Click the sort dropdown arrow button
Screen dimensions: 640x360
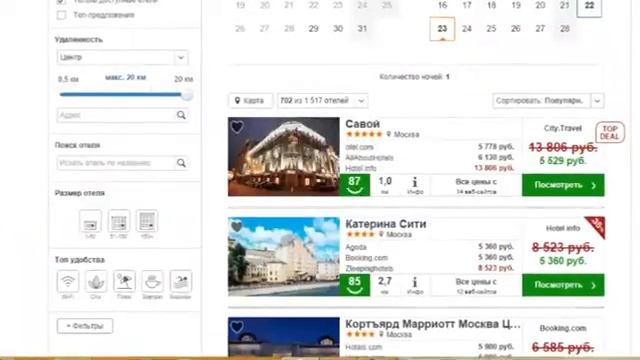click(597, 100)
